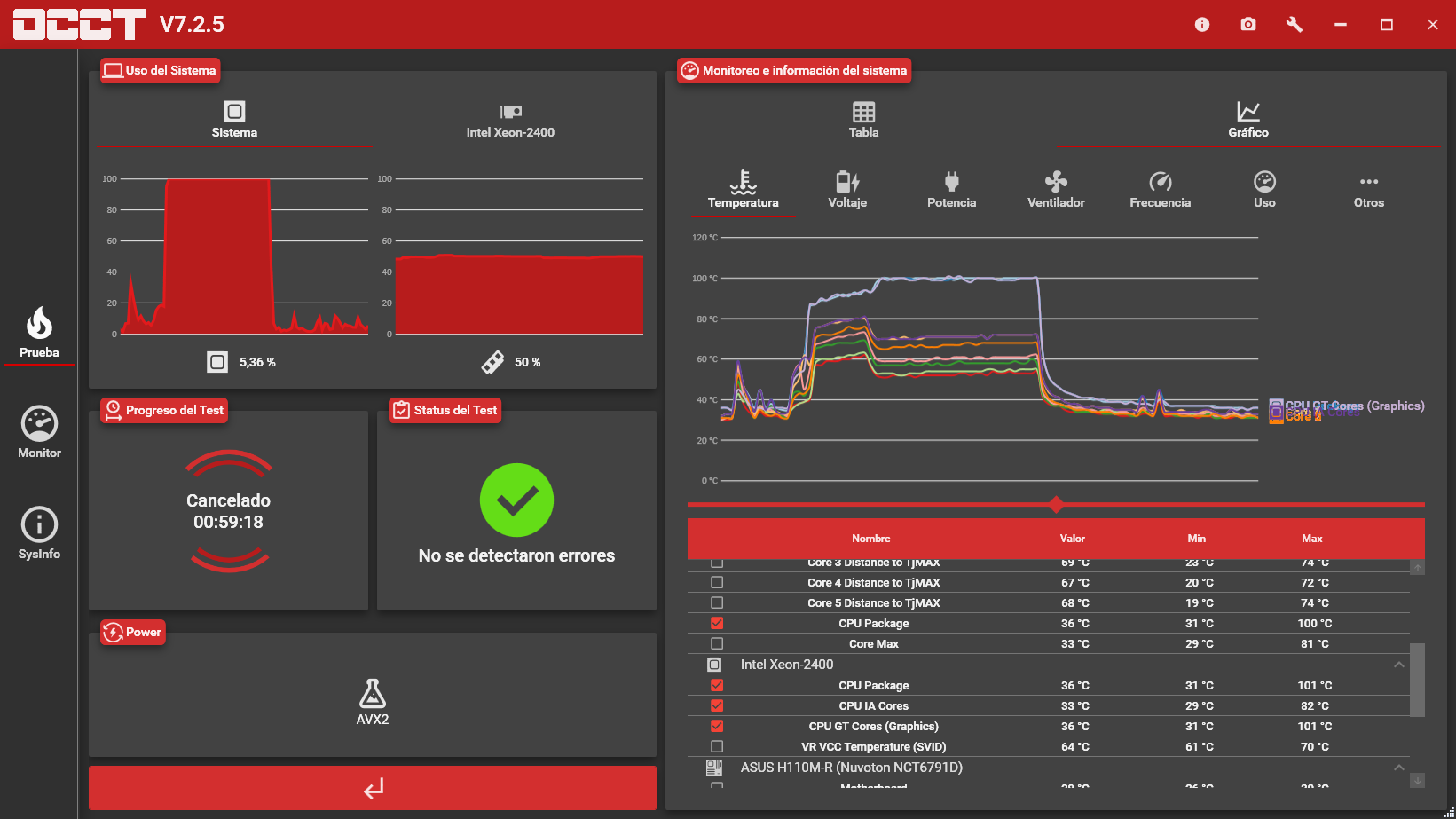Switch monitoring view to Tabla
This screenshot has width=1456, height=819.
coord(863,120)
